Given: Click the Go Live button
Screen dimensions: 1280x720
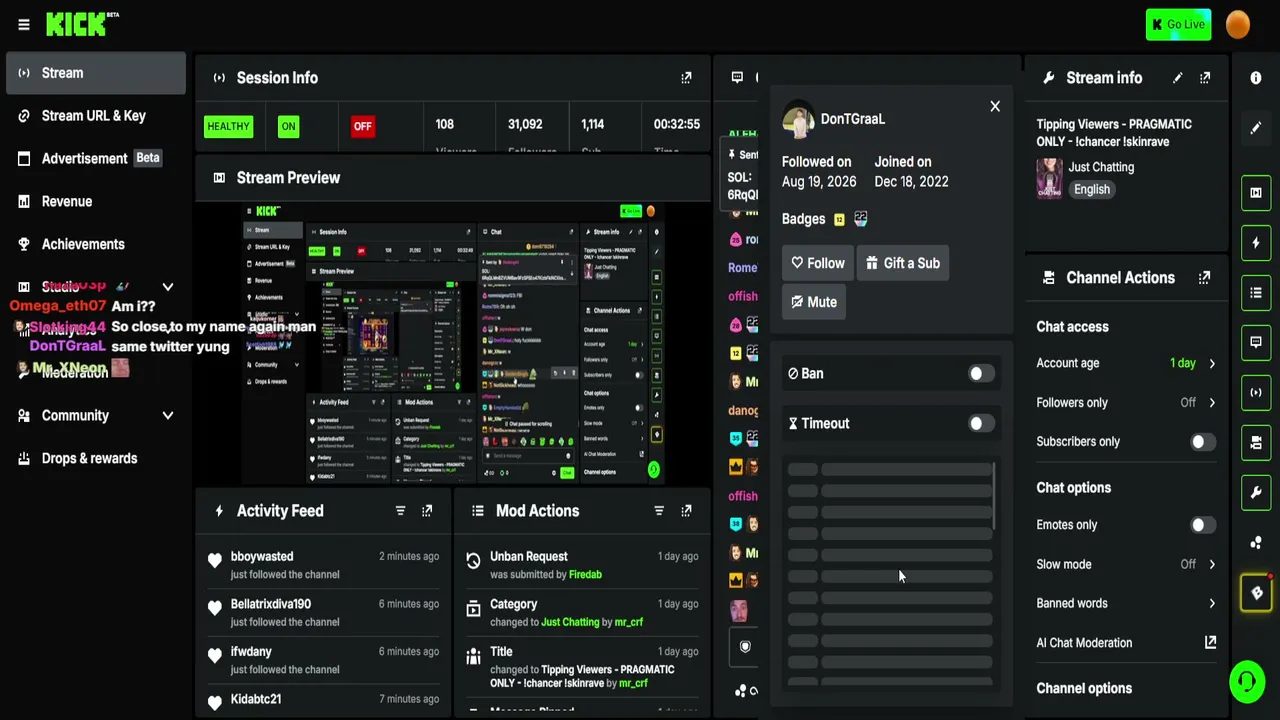Looking at the screenshot, I should tap(1178, 25).
